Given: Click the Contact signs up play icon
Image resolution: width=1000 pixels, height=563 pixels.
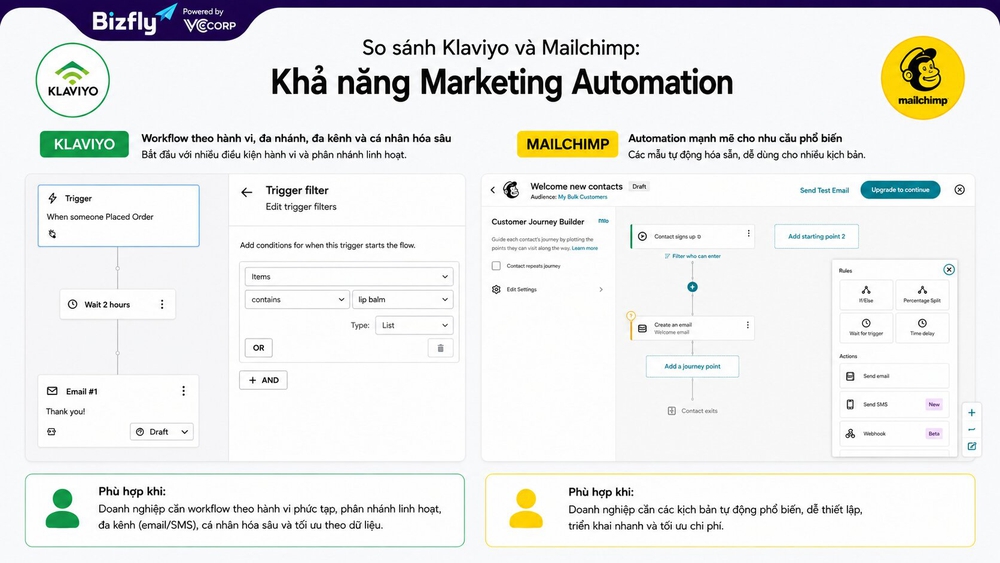Looking at the screenshot, I should [642, 236].
